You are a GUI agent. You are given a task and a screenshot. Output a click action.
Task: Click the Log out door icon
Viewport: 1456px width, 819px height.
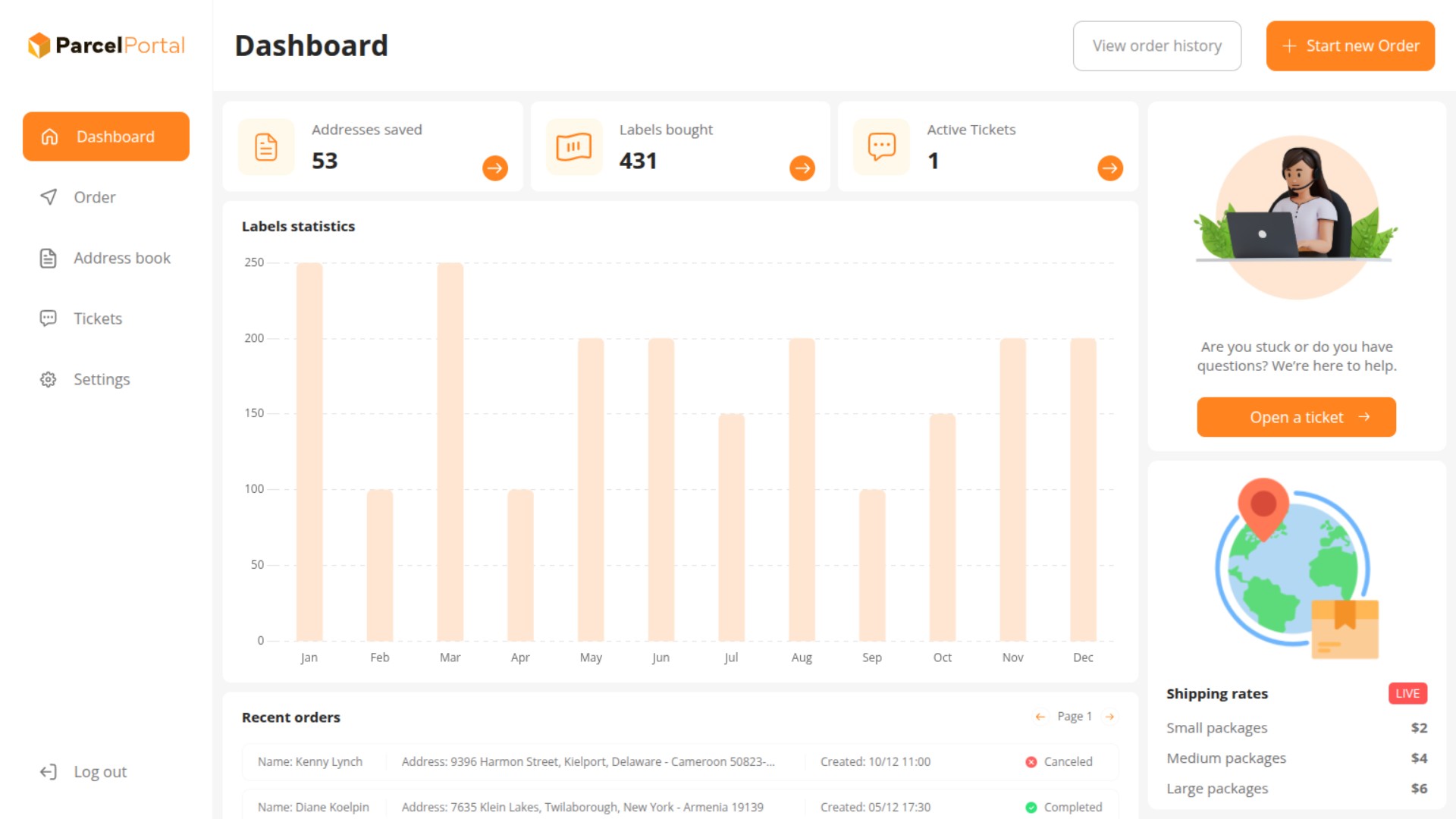(x=49, y=772)
